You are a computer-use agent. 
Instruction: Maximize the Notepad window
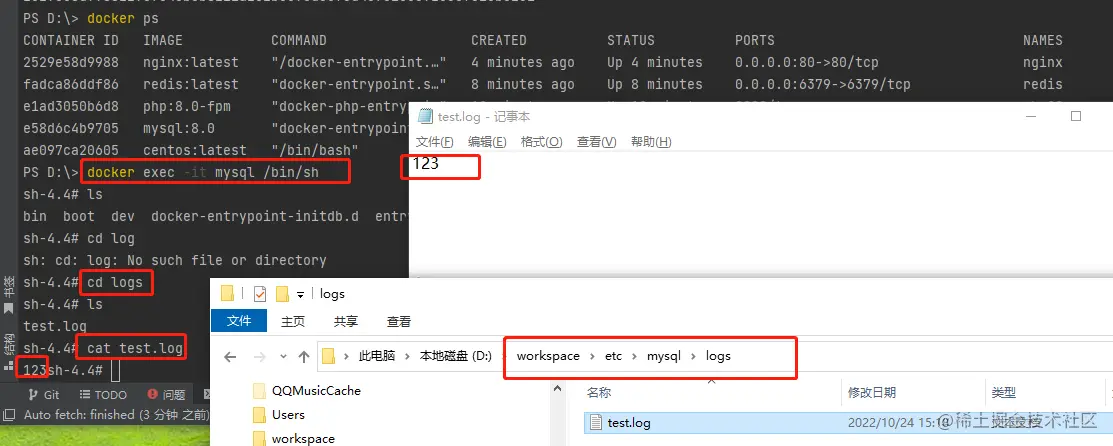[1075, 116]
